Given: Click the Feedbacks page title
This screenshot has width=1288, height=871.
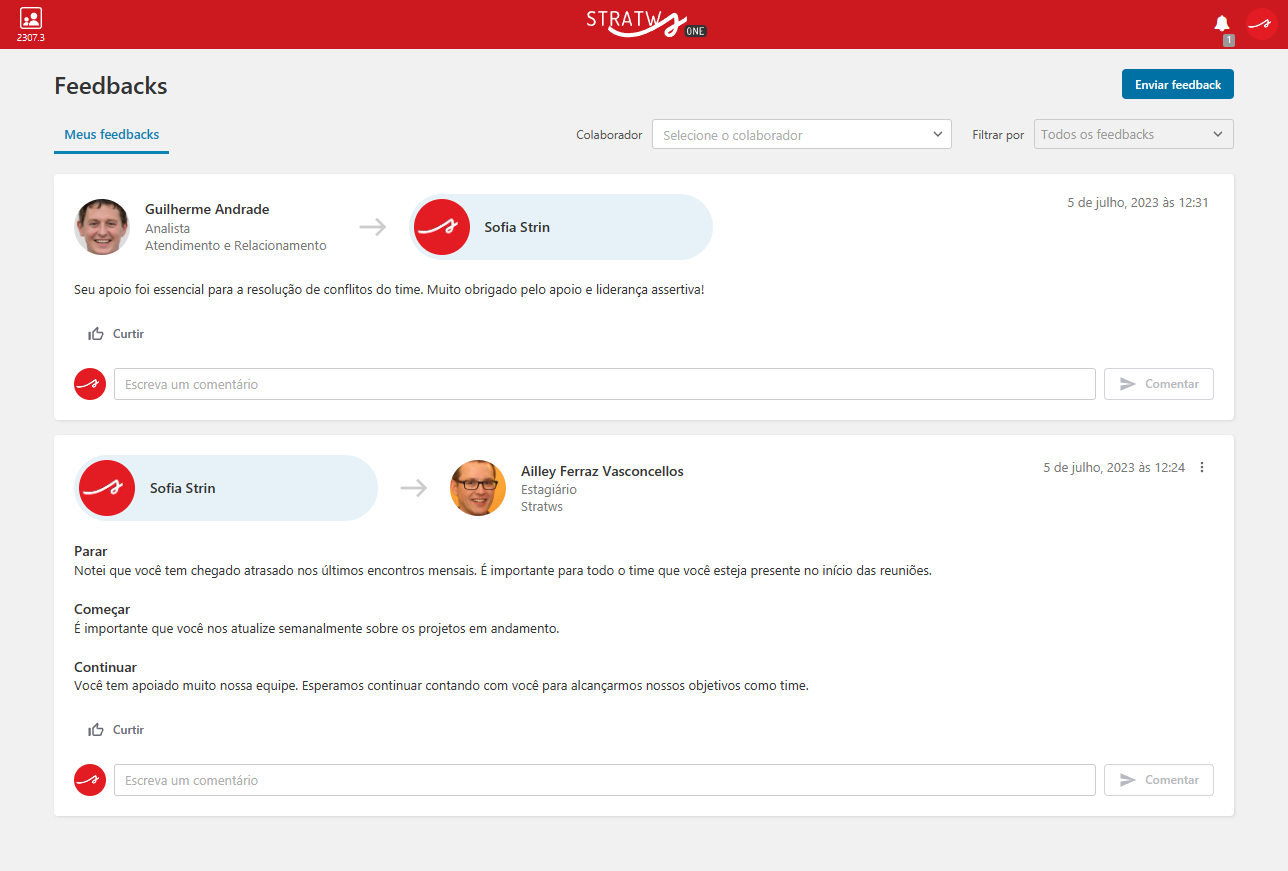Looking at the screenshot, I should pos(111,86).
